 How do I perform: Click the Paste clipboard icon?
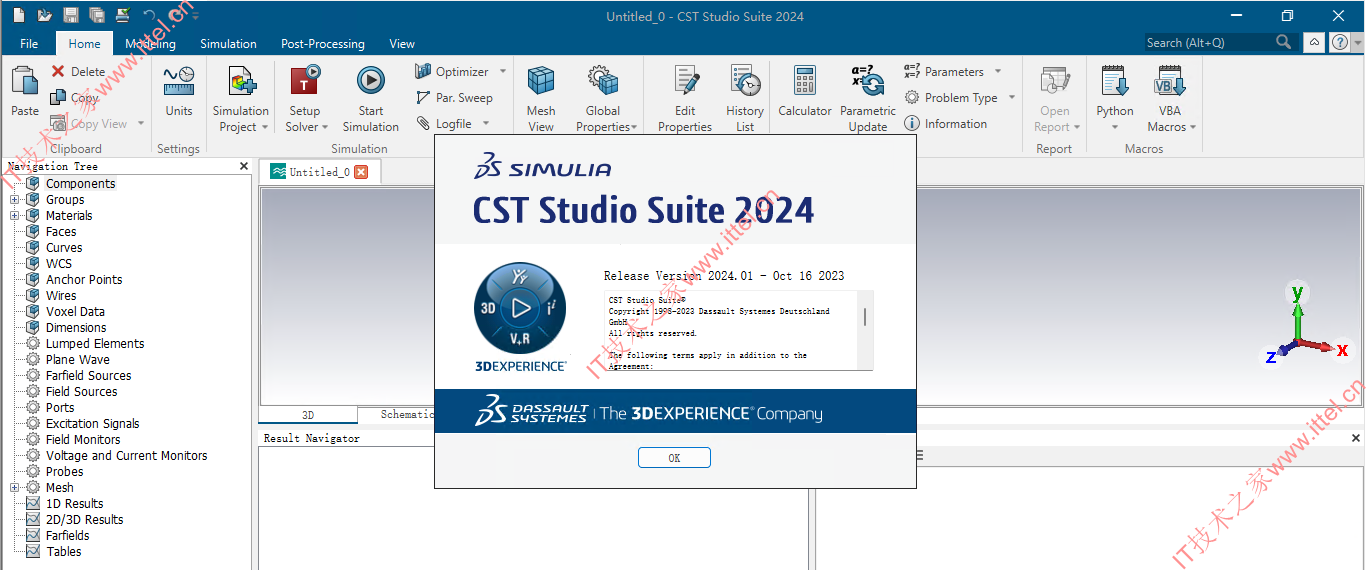(25, 83)
